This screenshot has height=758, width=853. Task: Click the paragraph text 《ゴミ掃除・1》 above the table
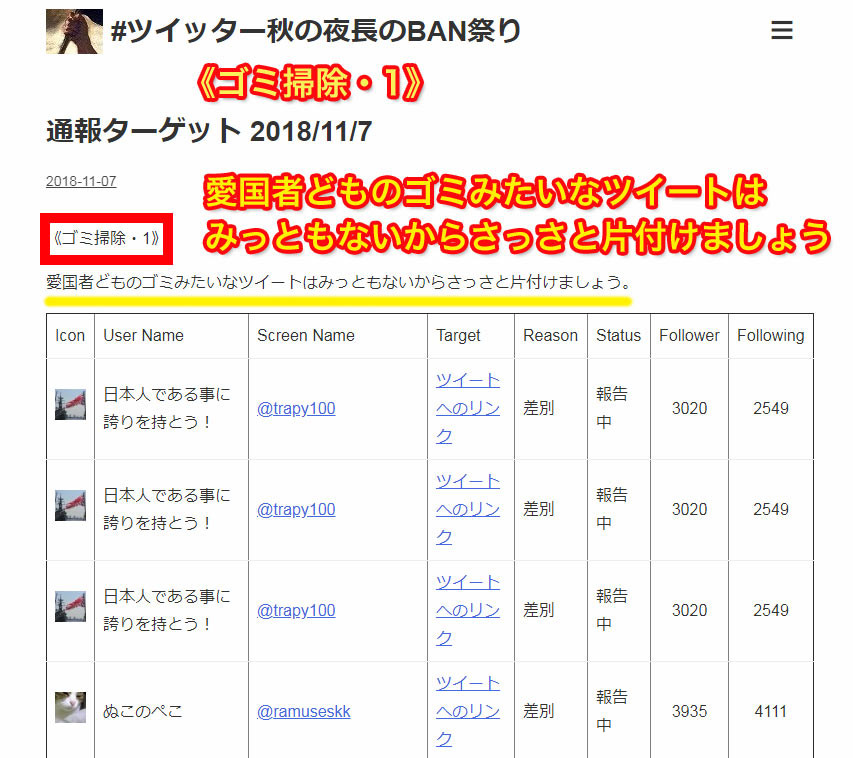(107, 238)
